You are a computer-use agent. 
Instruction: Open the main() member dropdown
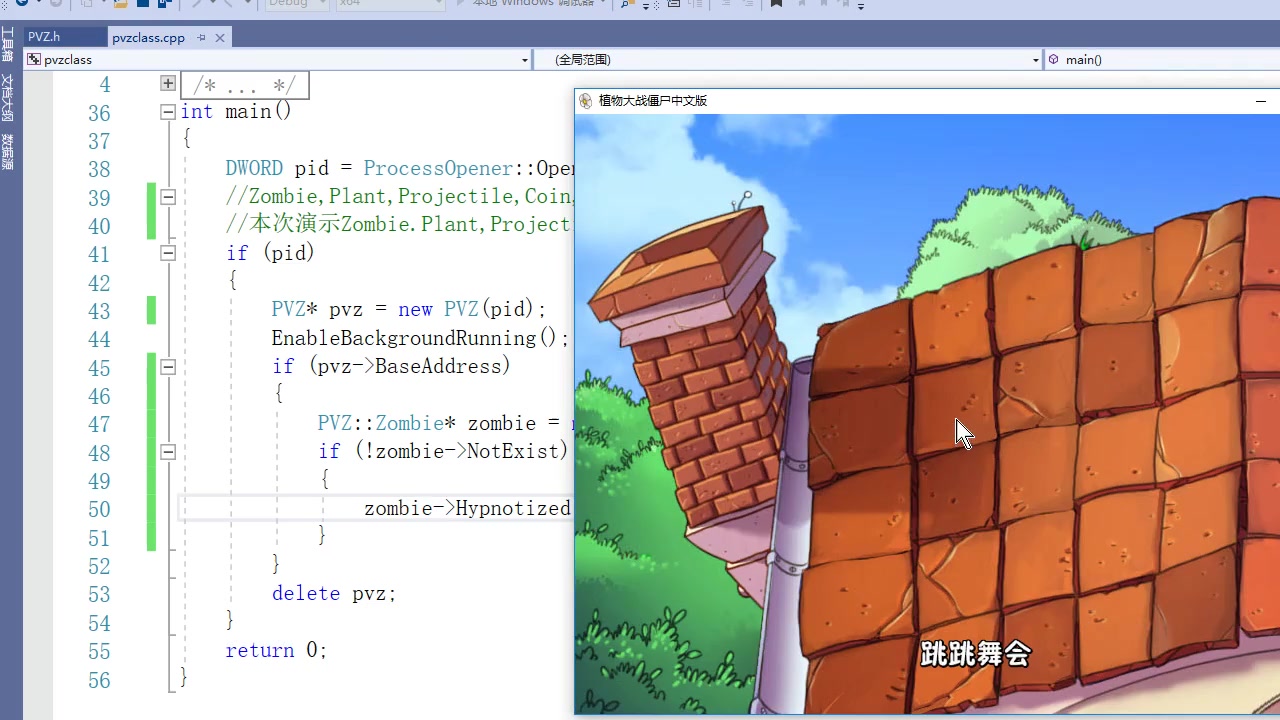(1162, 60)
